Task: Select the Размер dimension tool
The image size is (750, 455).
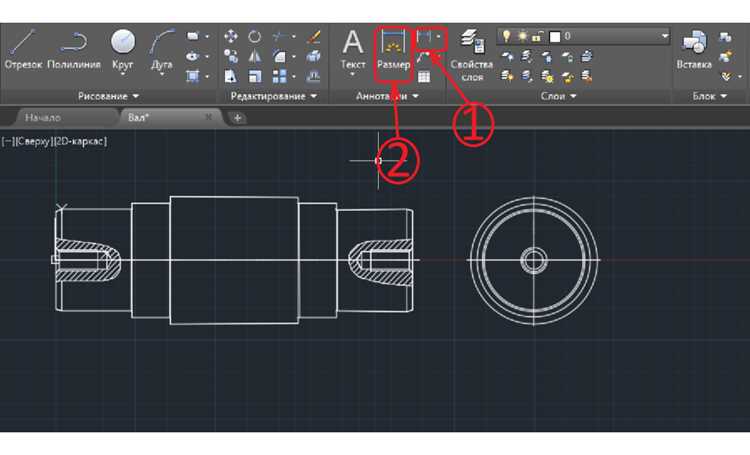Action: 393,50
